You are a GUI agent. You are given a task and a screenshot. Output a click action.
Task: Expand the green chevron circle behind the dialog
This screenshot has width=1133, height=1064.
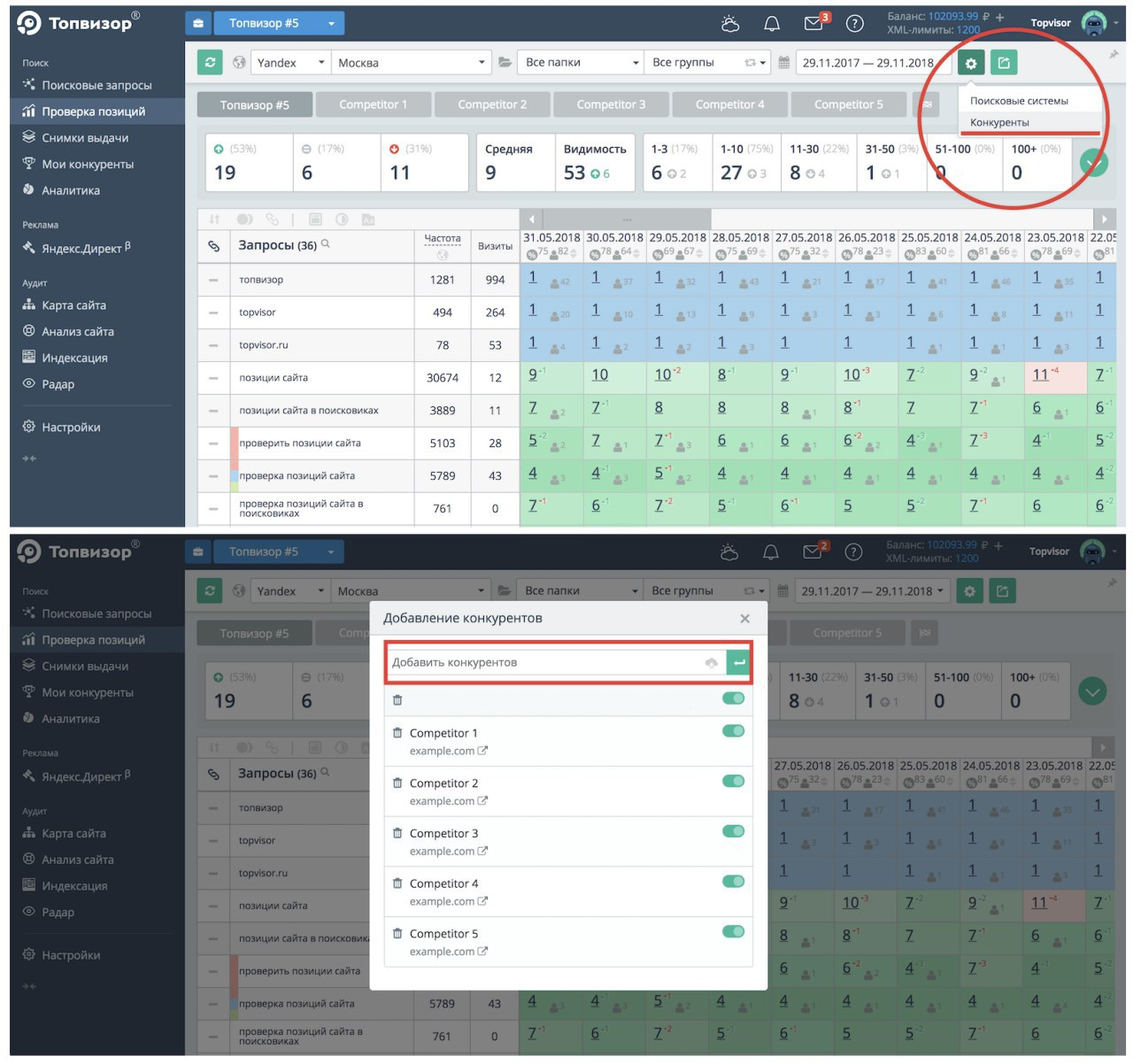(x=1093, y=690)
